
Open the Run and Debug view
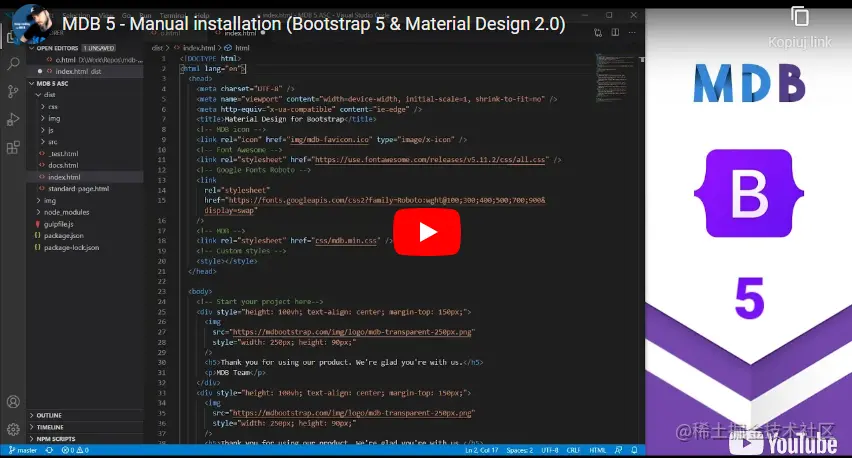13,120
